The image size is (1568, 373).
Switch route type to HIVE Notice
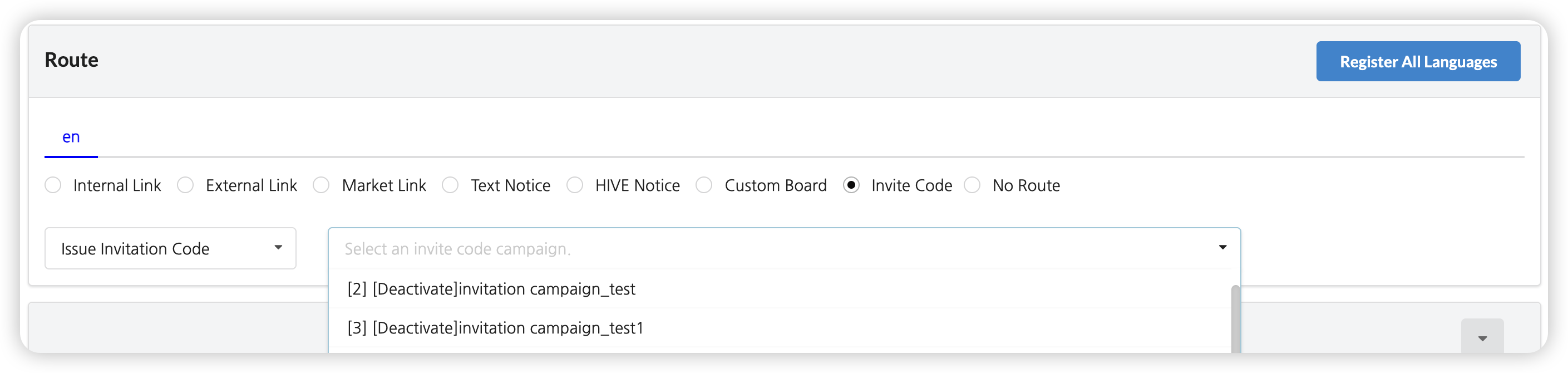(575, 185)
